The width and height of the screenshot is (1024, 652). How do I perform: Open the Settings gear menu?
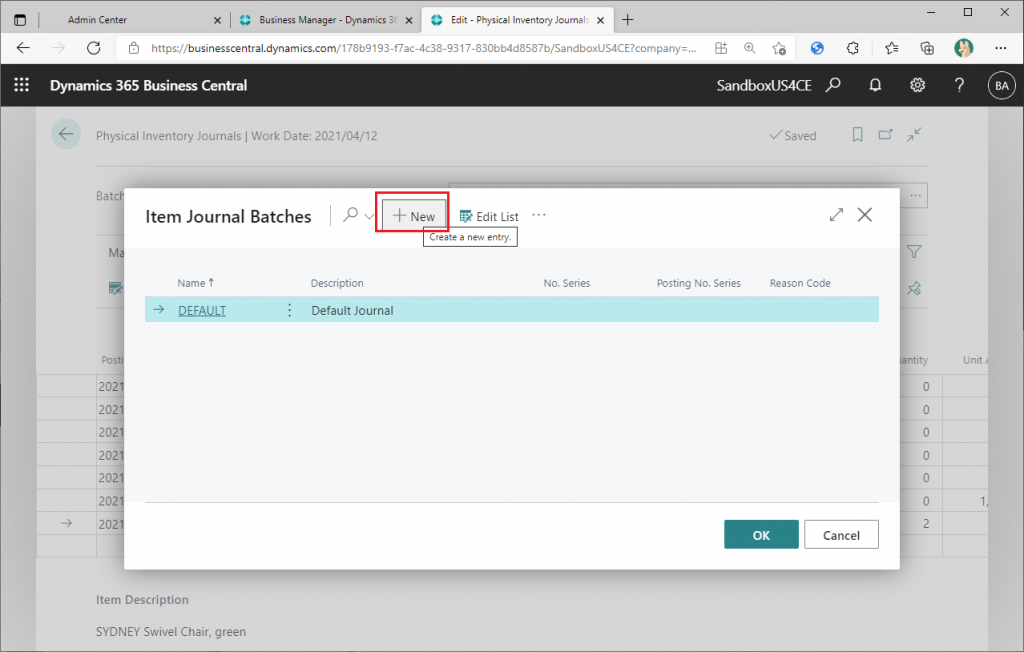point(918,85)
